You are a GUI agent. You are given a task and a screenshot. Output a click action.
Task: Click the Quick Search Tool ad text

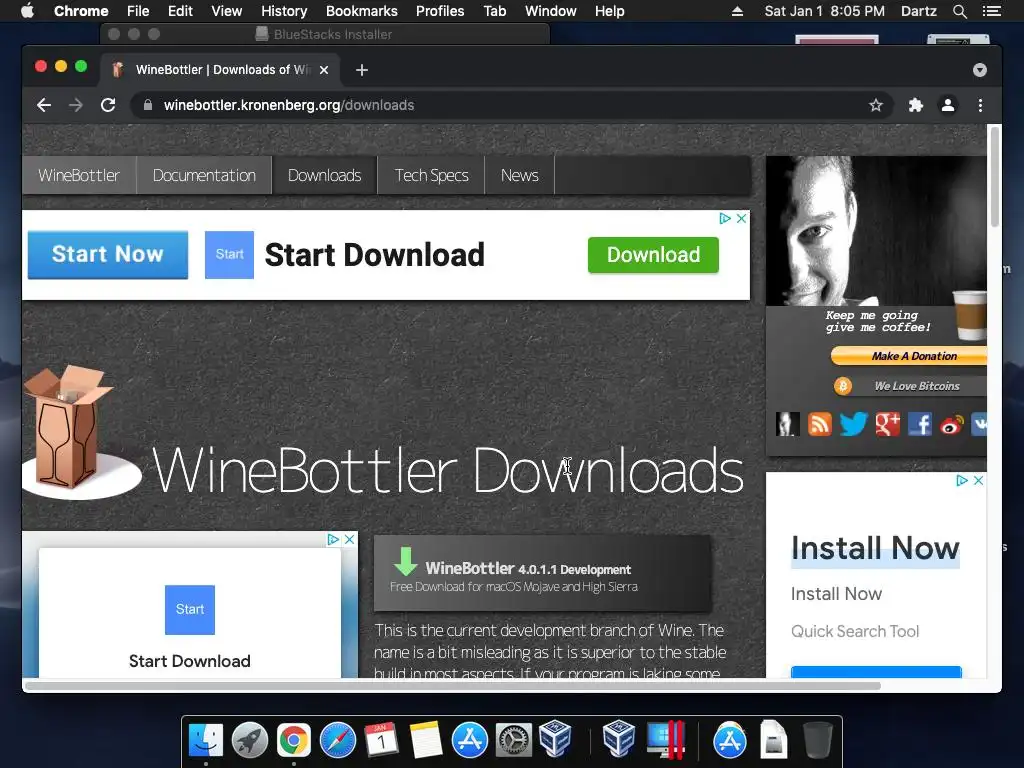pos(855,631)
